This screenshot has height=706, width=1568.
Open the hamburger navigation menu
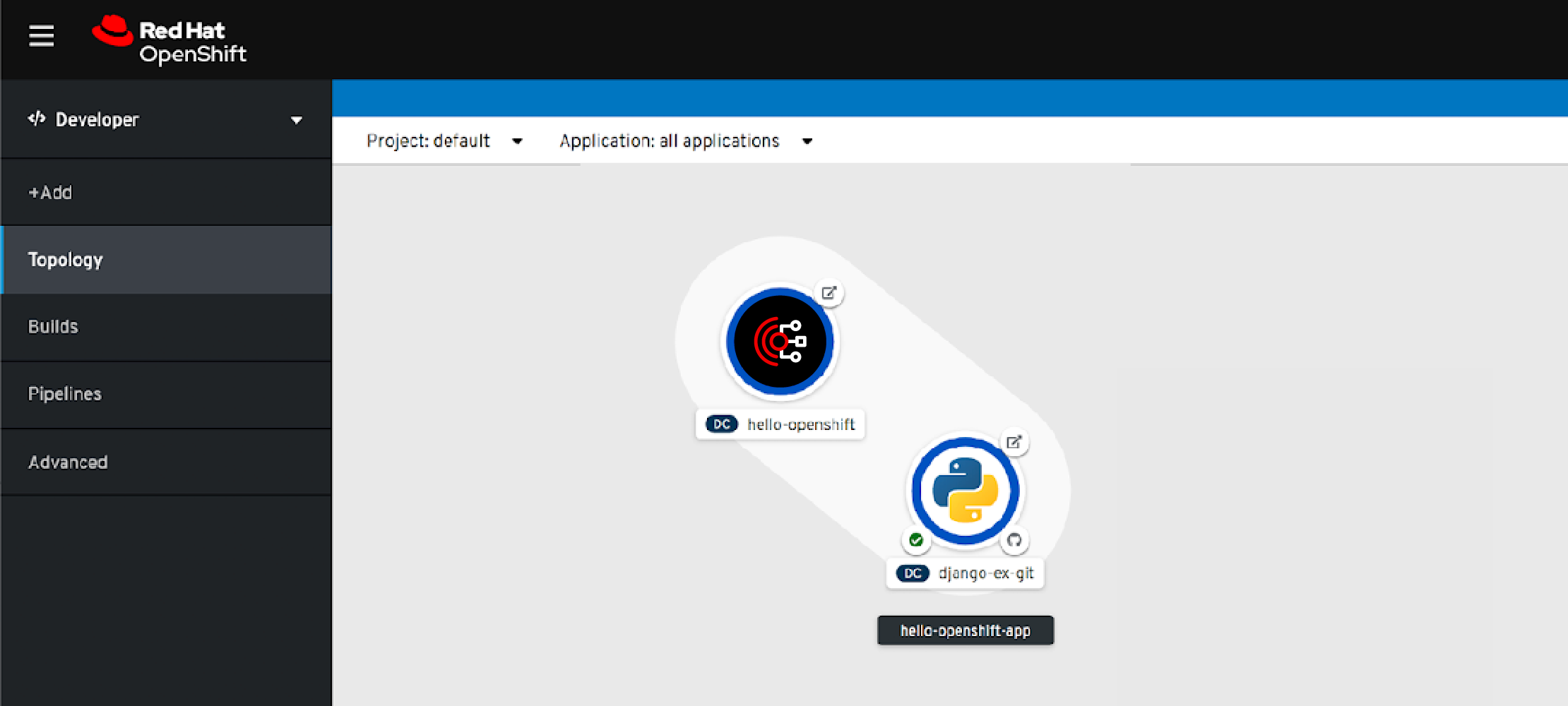tap(41, 35)
